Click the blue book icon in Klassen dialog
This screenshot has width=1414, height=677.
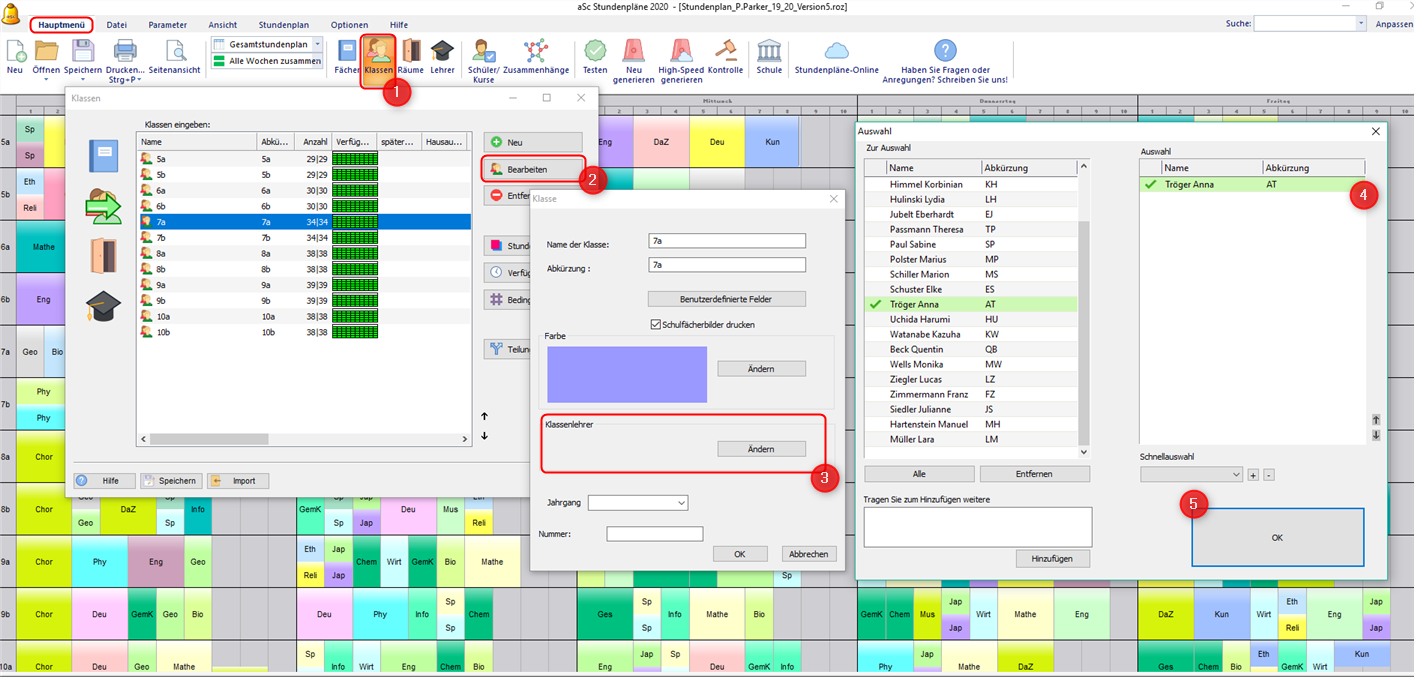104,156
